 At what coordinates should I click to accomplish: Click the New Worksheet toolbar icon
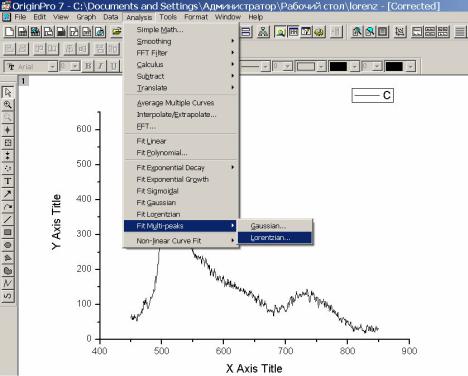(x=22, y=32)
